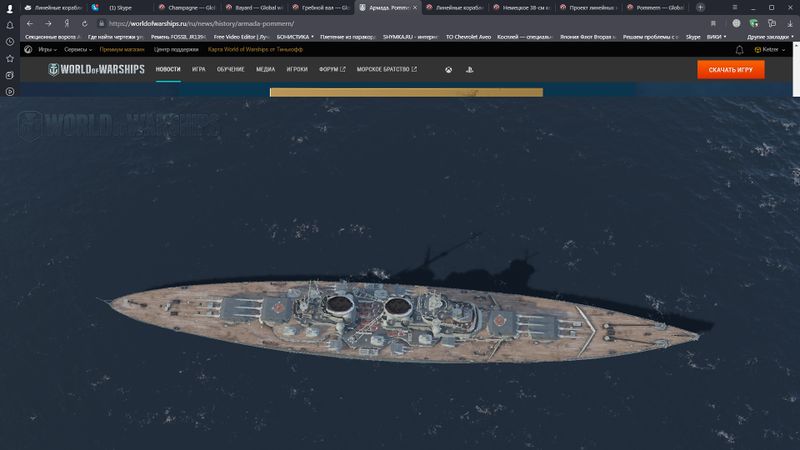Viewport: 800px width, 450px height.
Task: Switch to the Гребной вал tab
Action: click(320, 8)
